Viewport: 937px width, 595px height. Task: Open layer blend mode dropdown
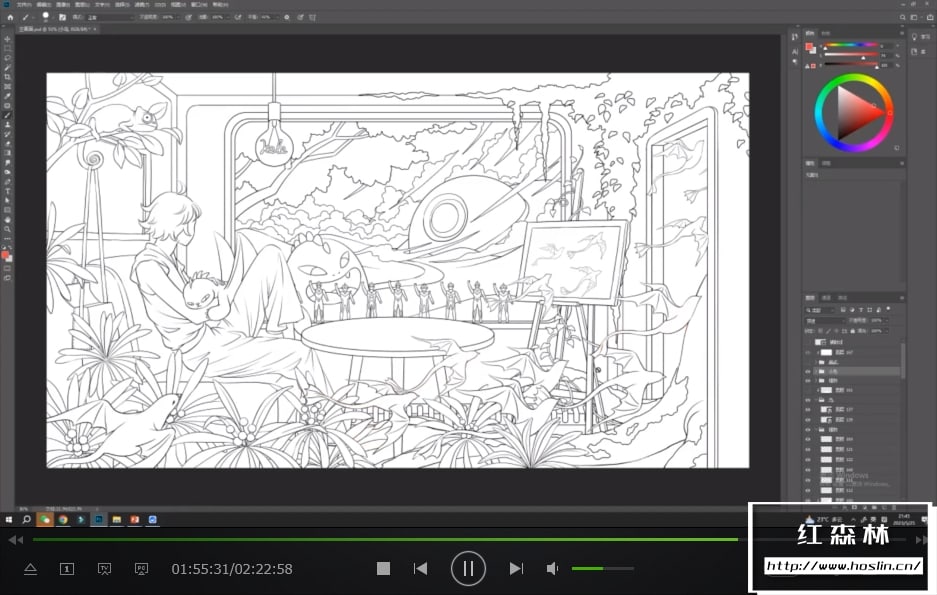pos(825,321)
